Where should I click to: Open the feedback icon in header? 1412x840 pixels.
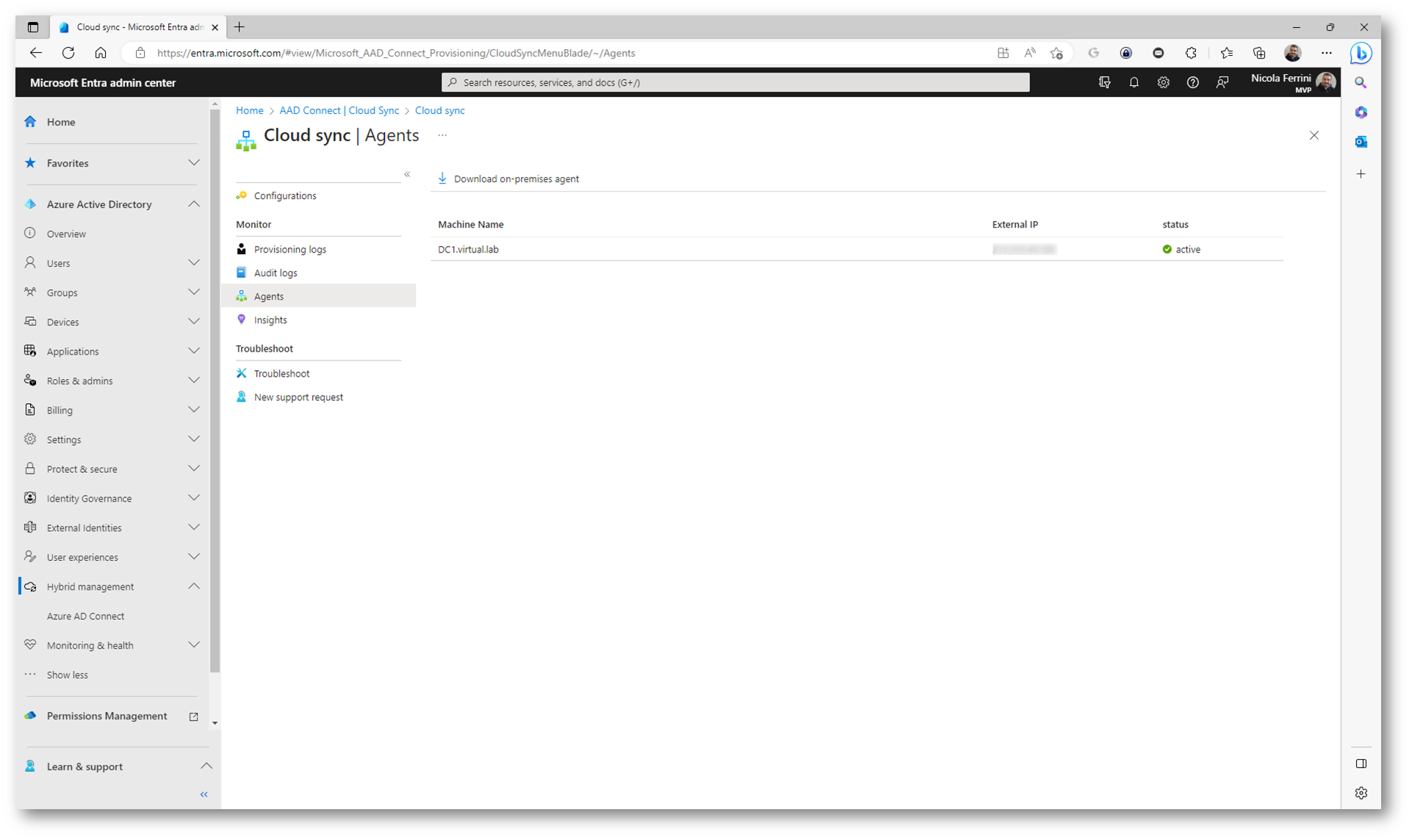(x=1222, y=82)
